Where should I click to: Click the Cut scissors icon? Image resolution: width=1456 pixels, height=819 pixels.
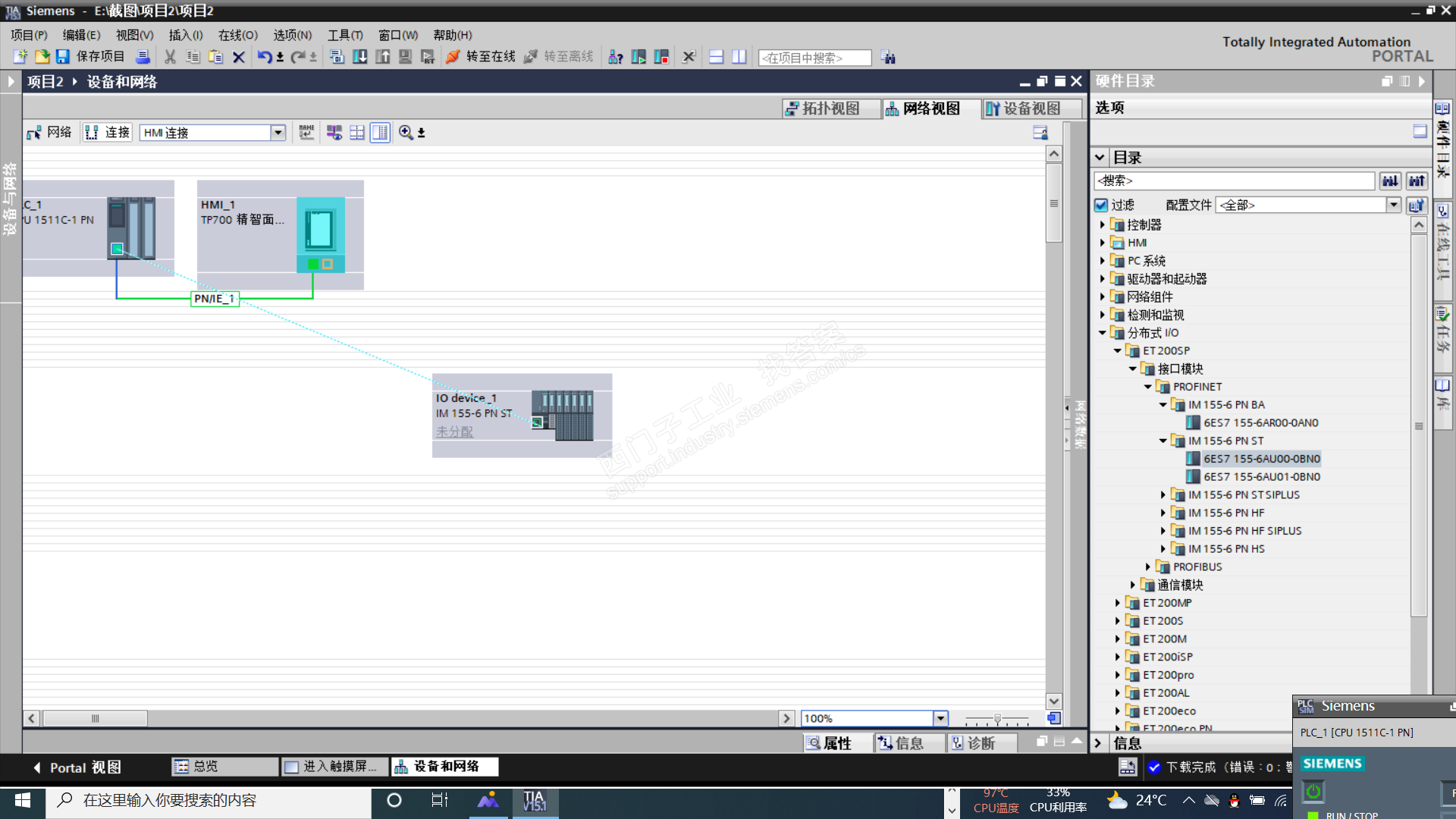pos(170,57)
